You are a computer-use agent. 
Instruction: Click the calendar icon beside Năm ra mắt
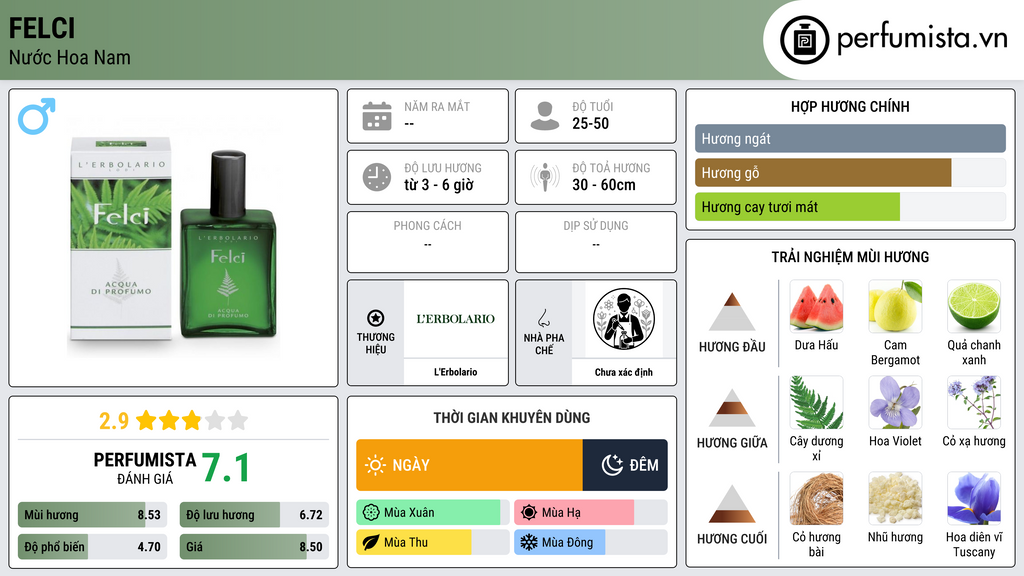(377, 116)
